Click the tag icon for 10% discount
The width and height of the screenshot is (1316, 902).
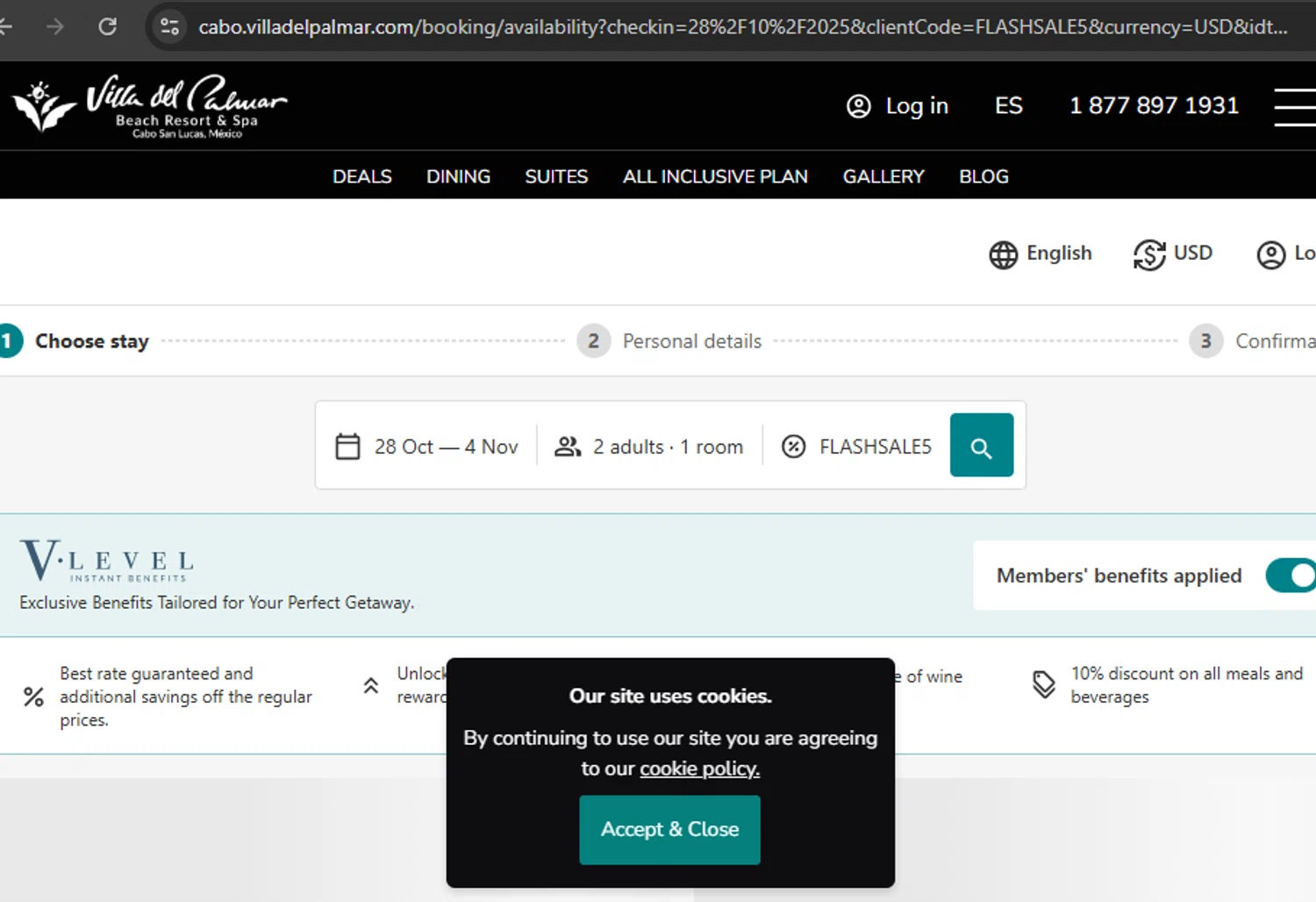click(x=1044, y=684)
